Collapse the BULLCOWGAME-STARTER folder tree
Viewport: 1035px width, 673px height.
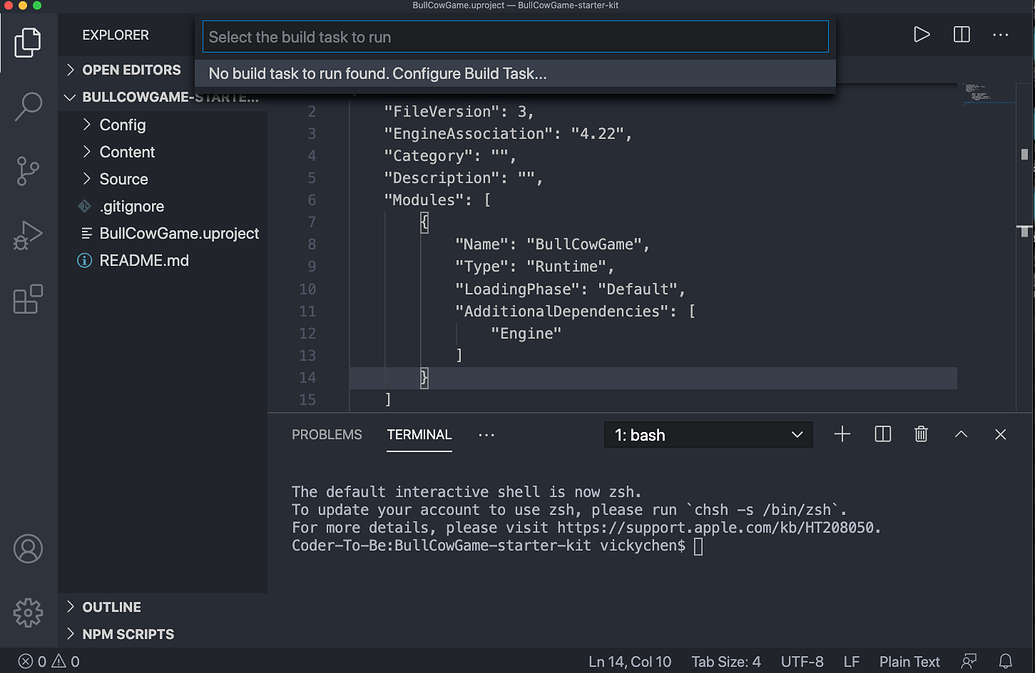click(69, 97)
